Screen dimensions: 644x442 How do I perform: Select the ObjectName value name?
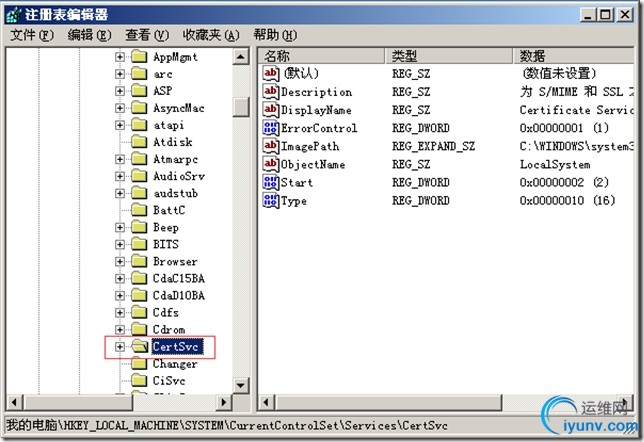pyautogui.click(x=313, y=164)
